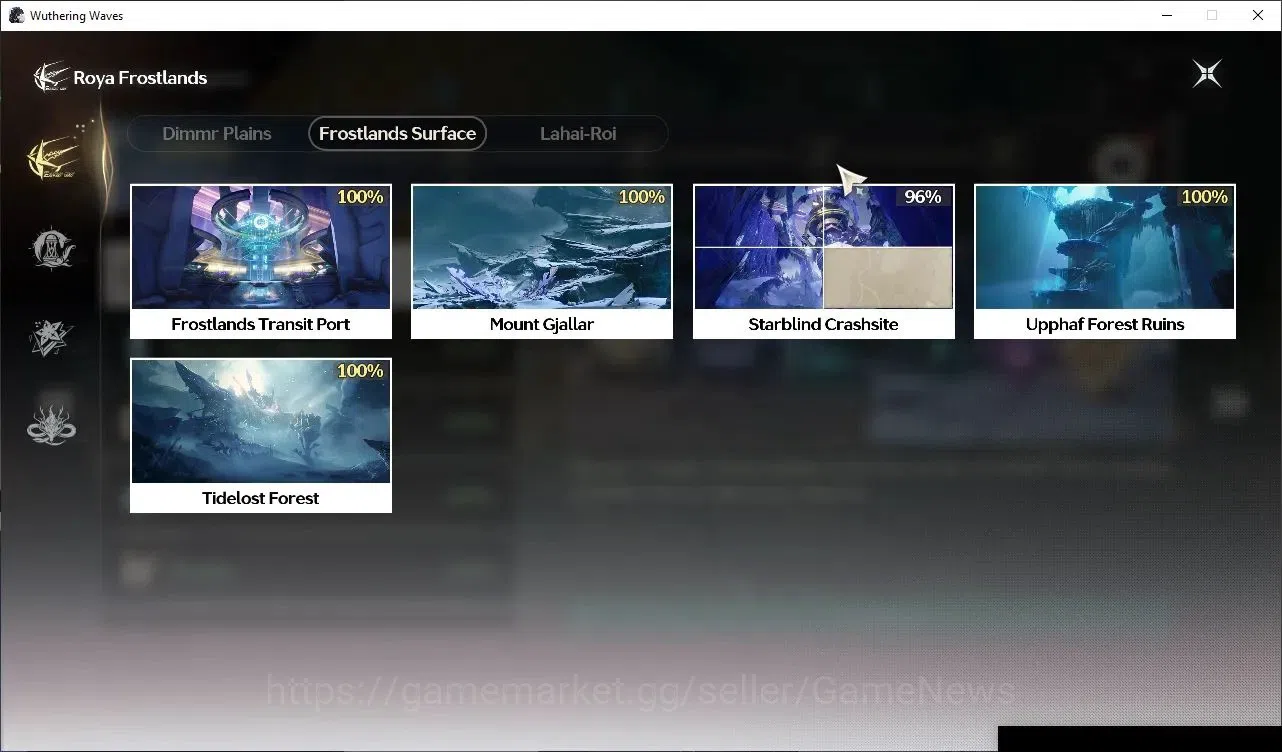
Task: Click the Wuthering Waves title bar app icon
Action: (x=16, y=15)
